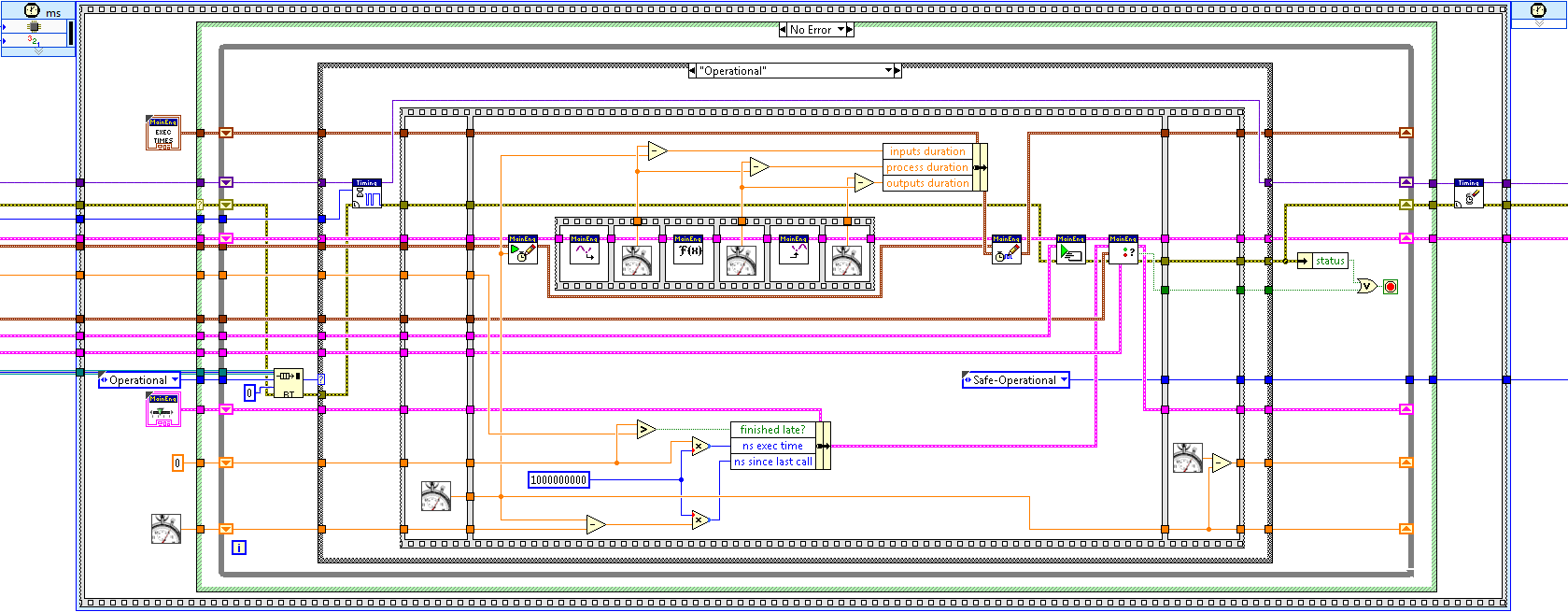Click the brown shift register at top left
The height and width of the screenshot is (612, 1568).
pos(226,133)
